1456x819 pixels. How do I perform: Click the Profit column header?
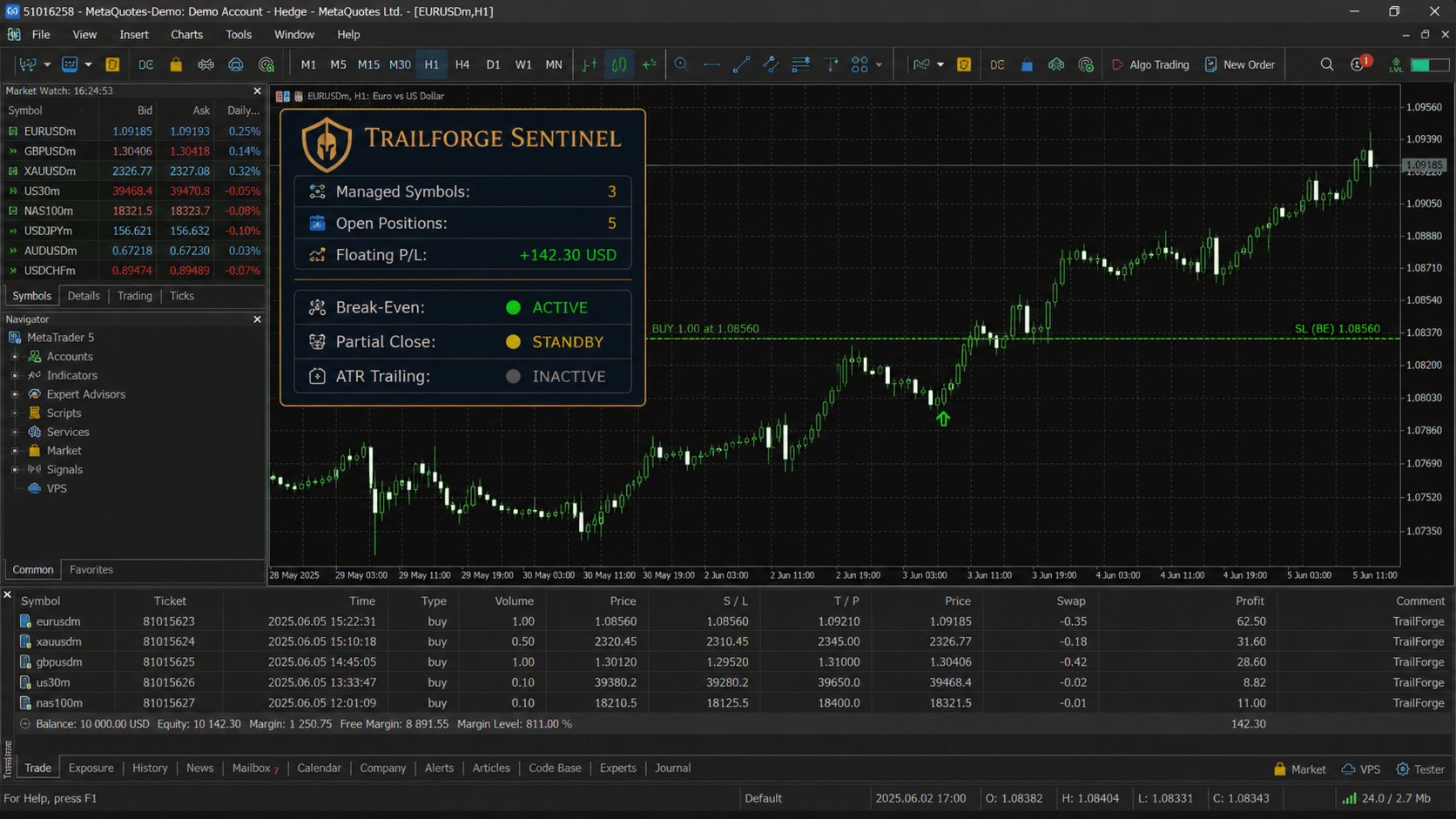point(1250,601)
